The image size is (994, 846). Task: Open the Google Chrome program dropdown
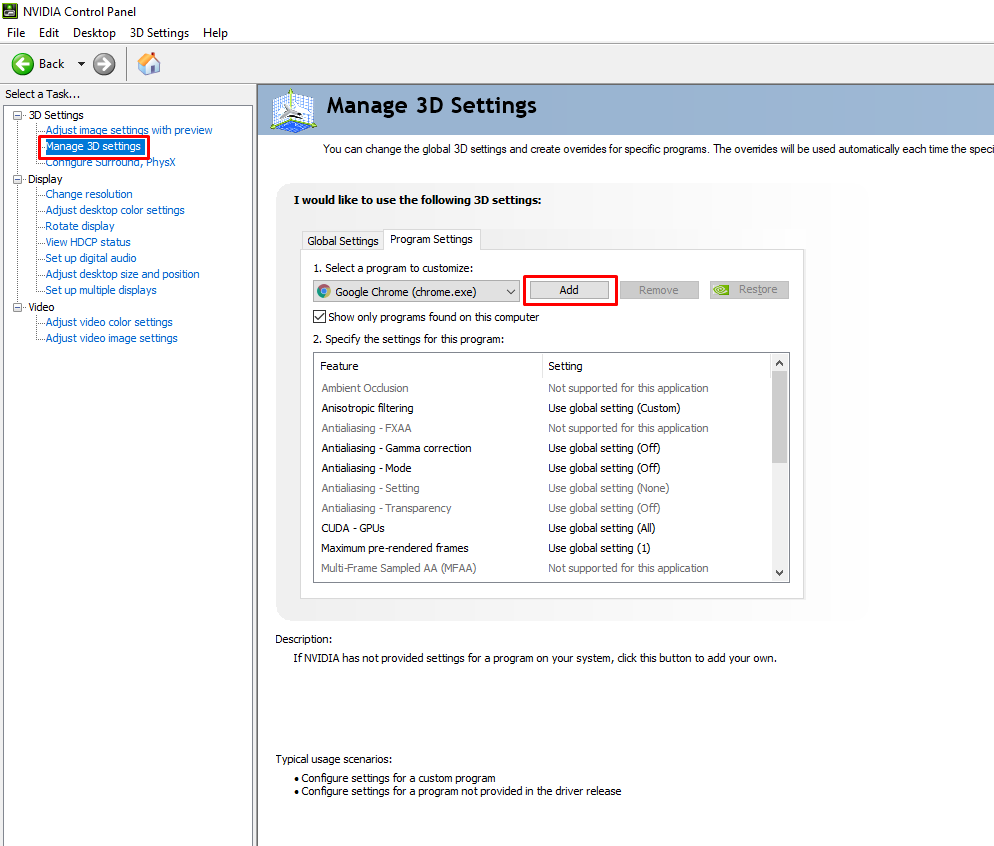(x=416, y=292)
